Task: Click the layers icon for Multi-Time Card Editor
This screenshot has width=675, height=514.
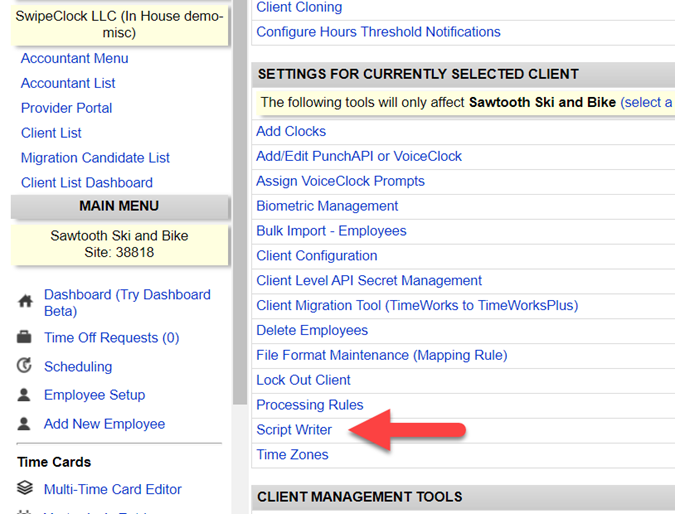Action: (25, 489)
